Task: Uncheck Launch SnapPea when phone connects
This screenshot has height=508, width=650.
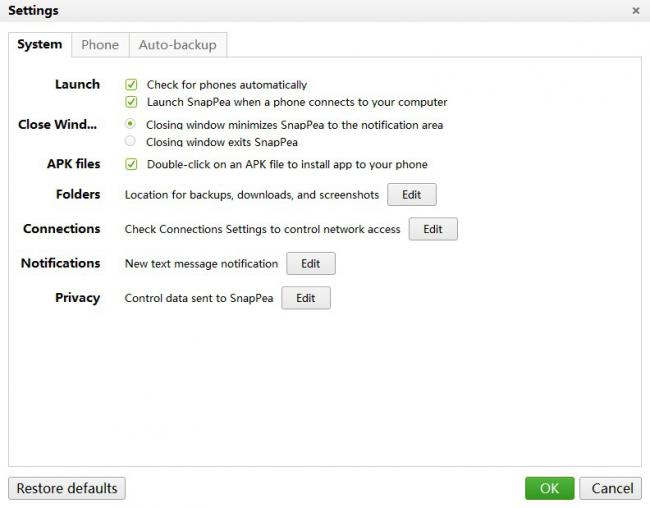Action: (x=131, y=102)
